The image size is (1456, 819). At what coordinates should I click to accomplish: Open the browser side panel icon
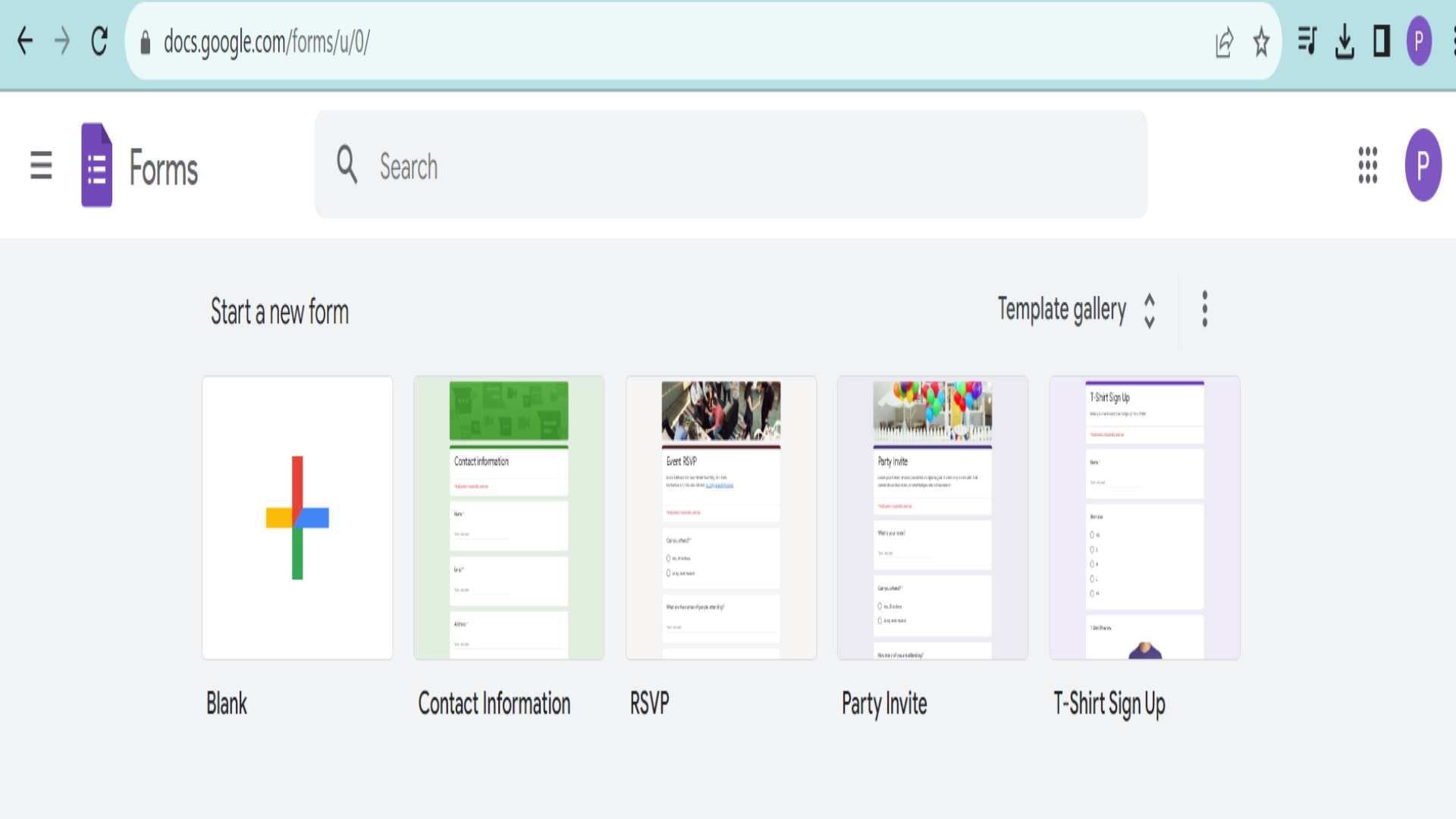[x=1380, y=43]
